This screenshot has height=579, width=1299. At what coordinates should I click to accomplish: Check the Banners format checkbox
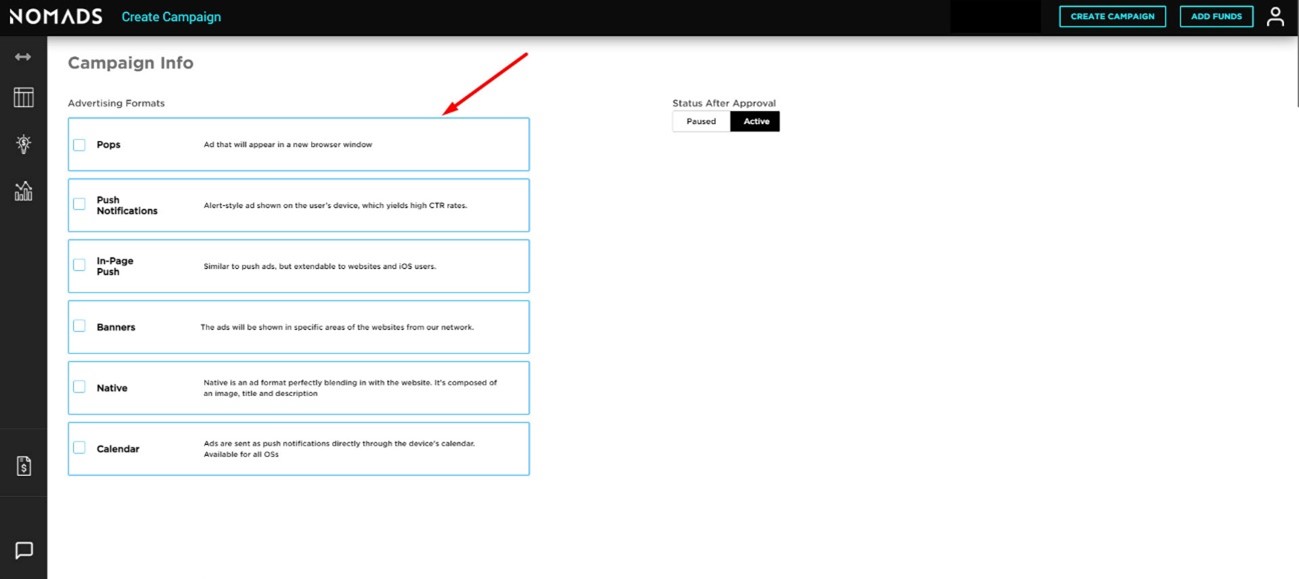79,326
